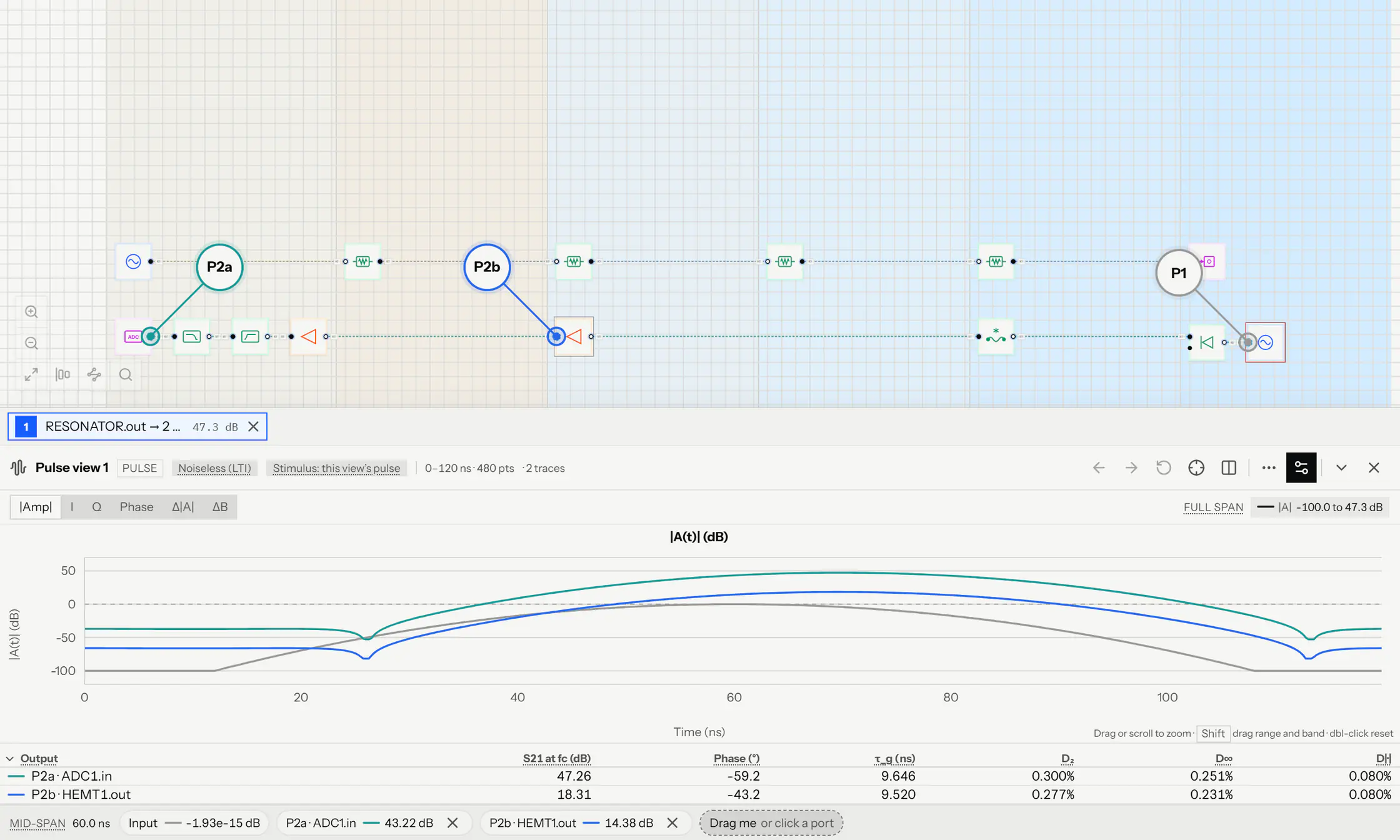1400x840 pixels.
Task: Zoom out the schematic canvas
Action: (31, 343)
